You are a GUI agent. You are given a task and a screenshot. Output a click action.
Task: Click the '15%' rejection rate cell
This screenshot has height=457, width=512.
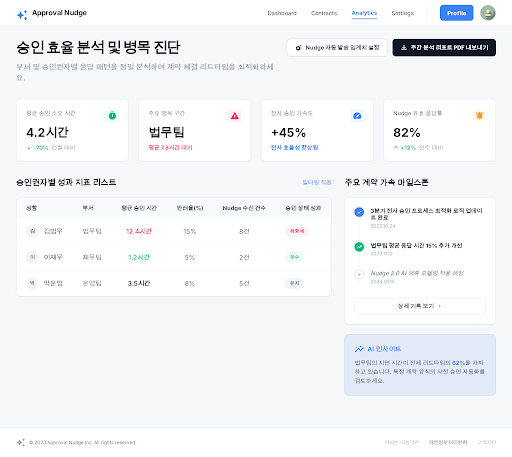click(x=190, y=231)
